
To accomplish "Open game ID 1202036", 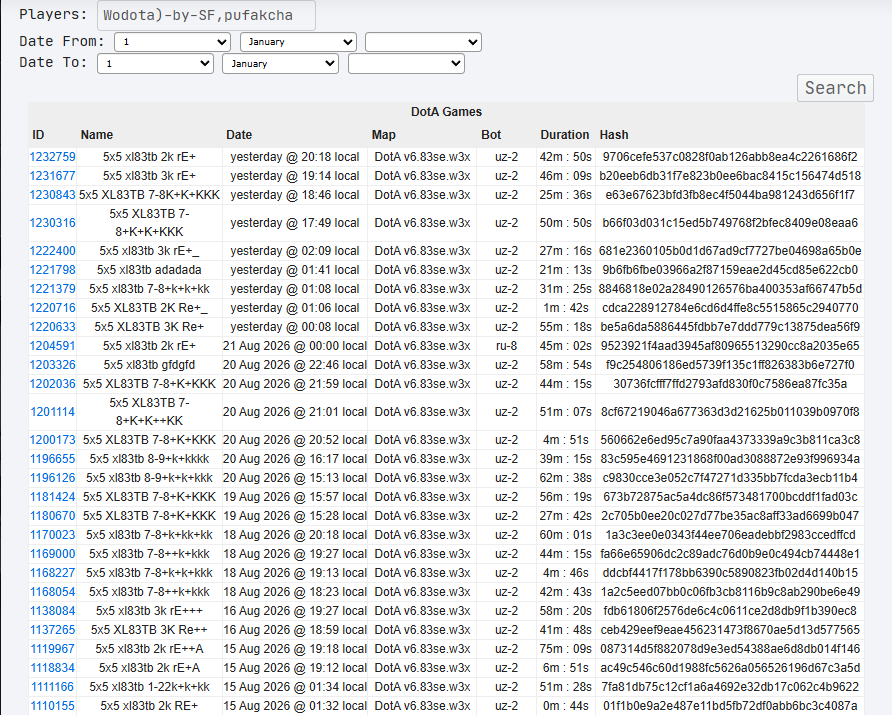I will tap(52, 384).
